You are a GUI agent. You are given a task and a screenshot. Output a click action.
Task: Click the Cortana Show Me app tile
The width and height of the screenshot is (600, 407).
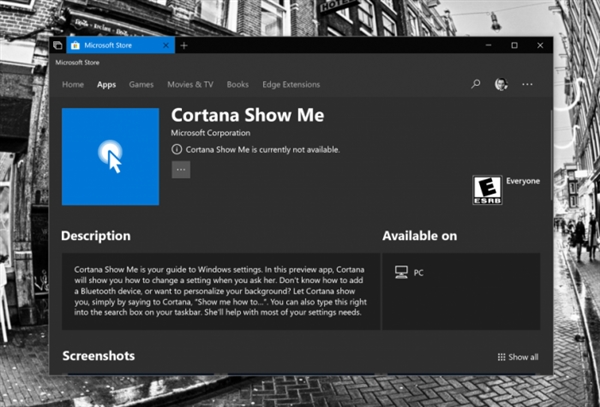(110, 156)
